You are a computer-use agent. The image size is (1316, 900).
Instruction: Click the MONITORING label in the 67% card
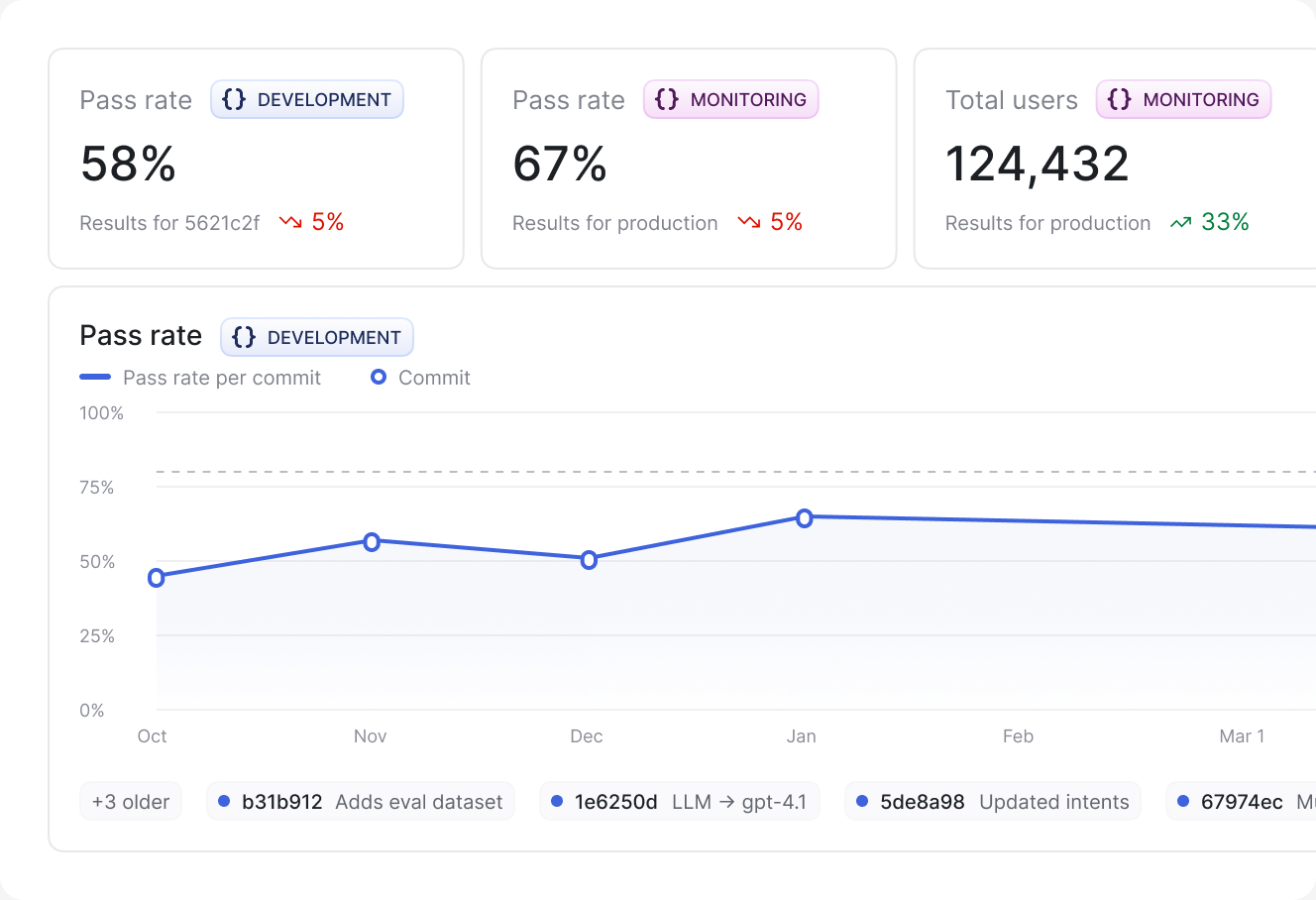748,99
